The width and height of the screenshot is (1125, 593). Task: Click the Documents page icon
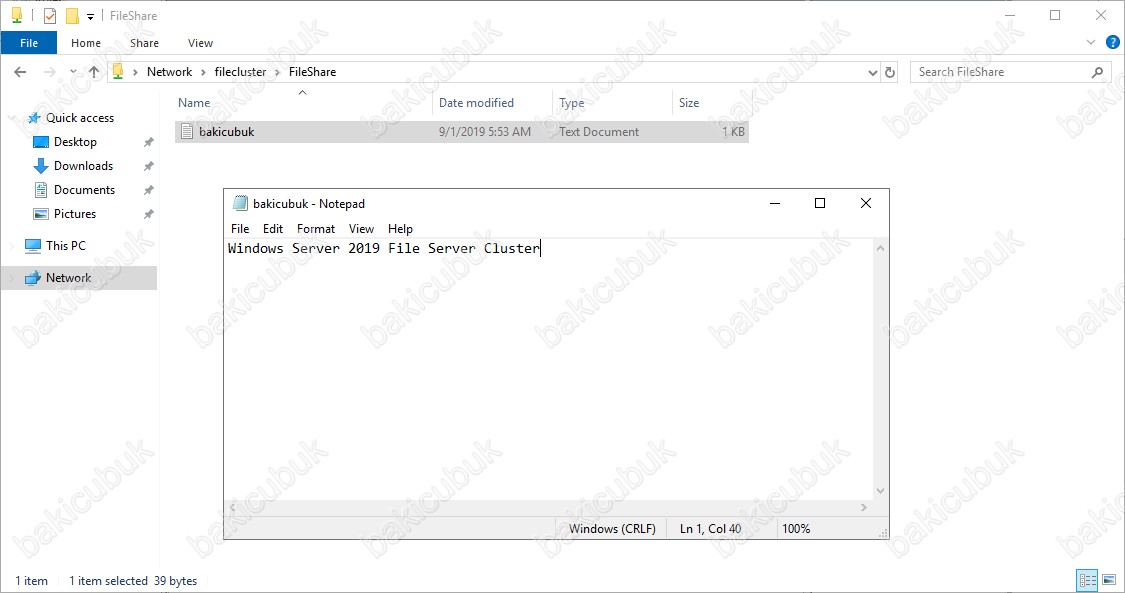(x=41, y=190)
